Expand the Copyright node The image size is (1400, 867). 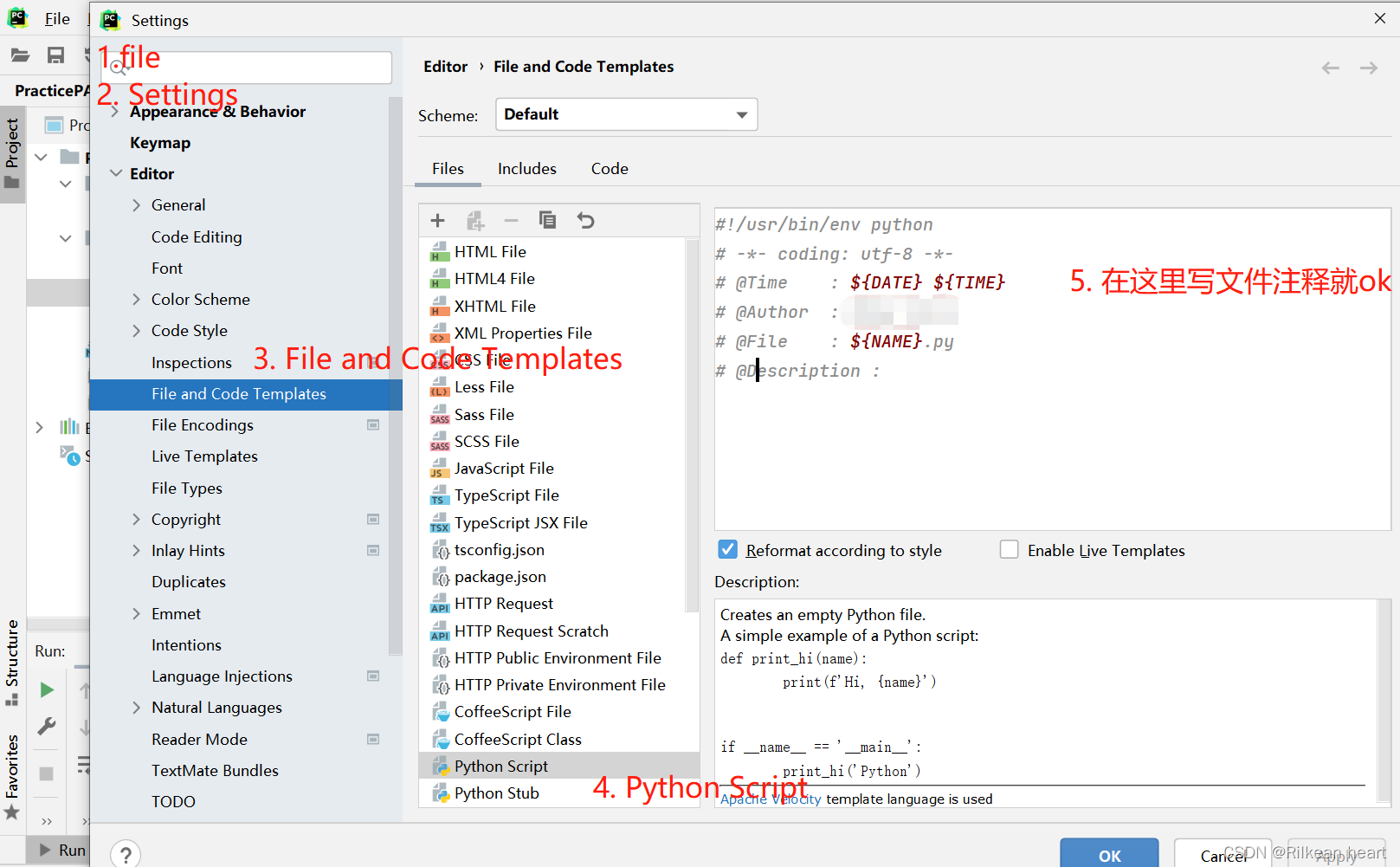tap(137, 520)
